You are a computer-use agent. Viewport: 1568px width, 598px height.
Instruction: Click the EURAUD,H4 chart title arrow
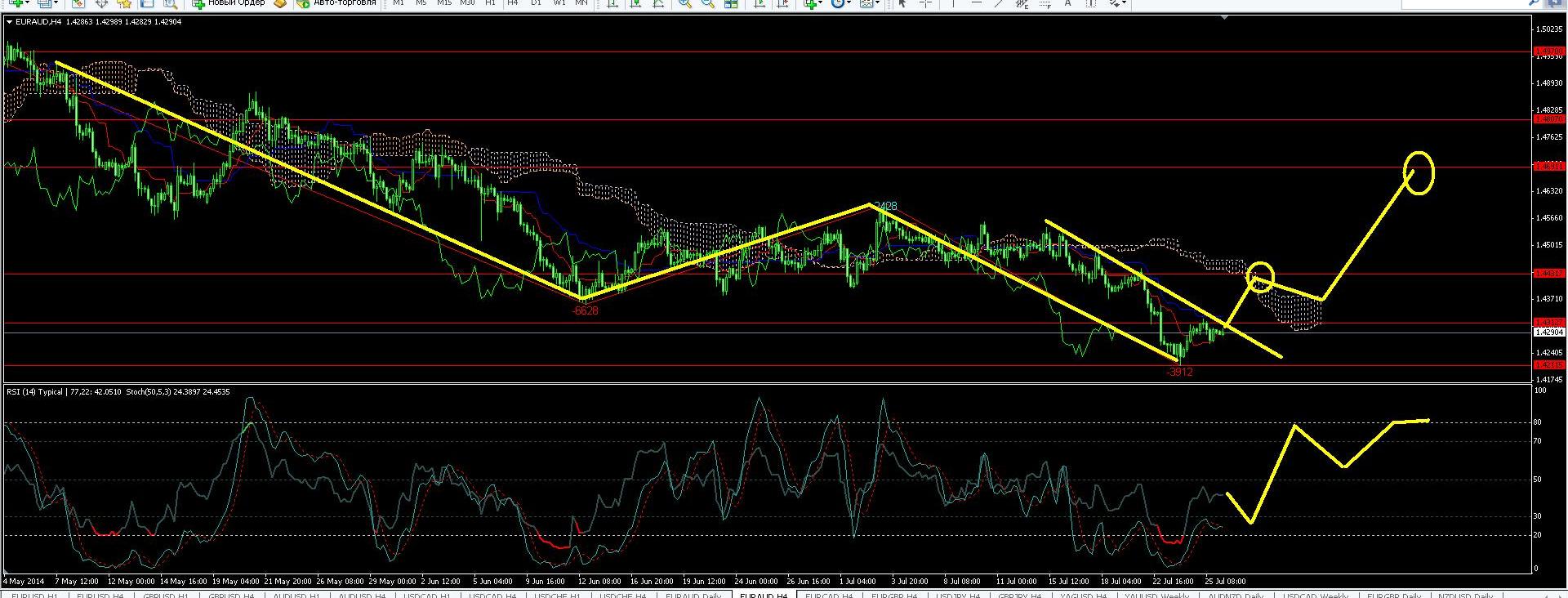[9, 22]
